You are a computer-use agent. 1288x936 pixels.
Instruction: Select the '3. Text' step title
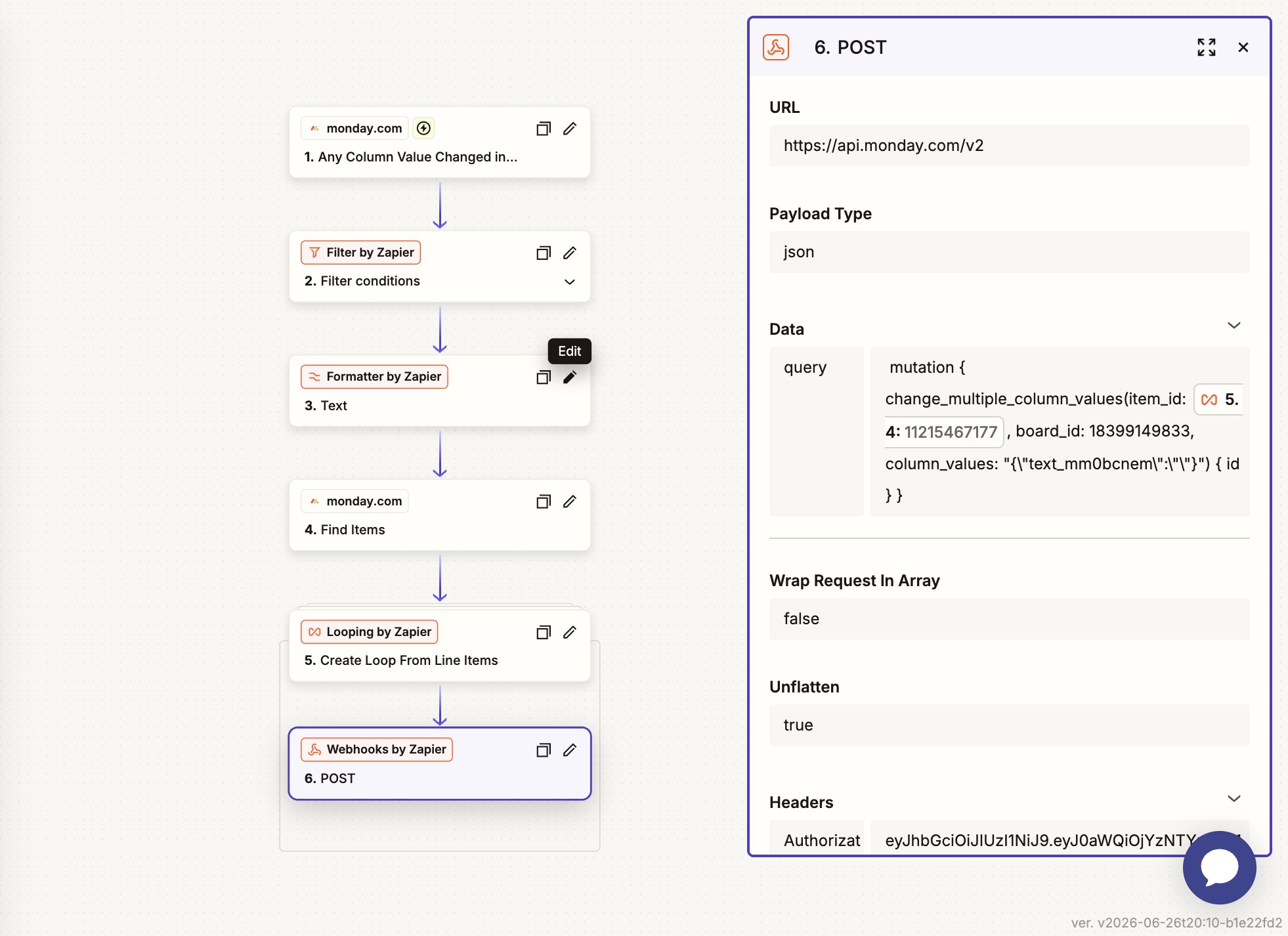point(326,406)
